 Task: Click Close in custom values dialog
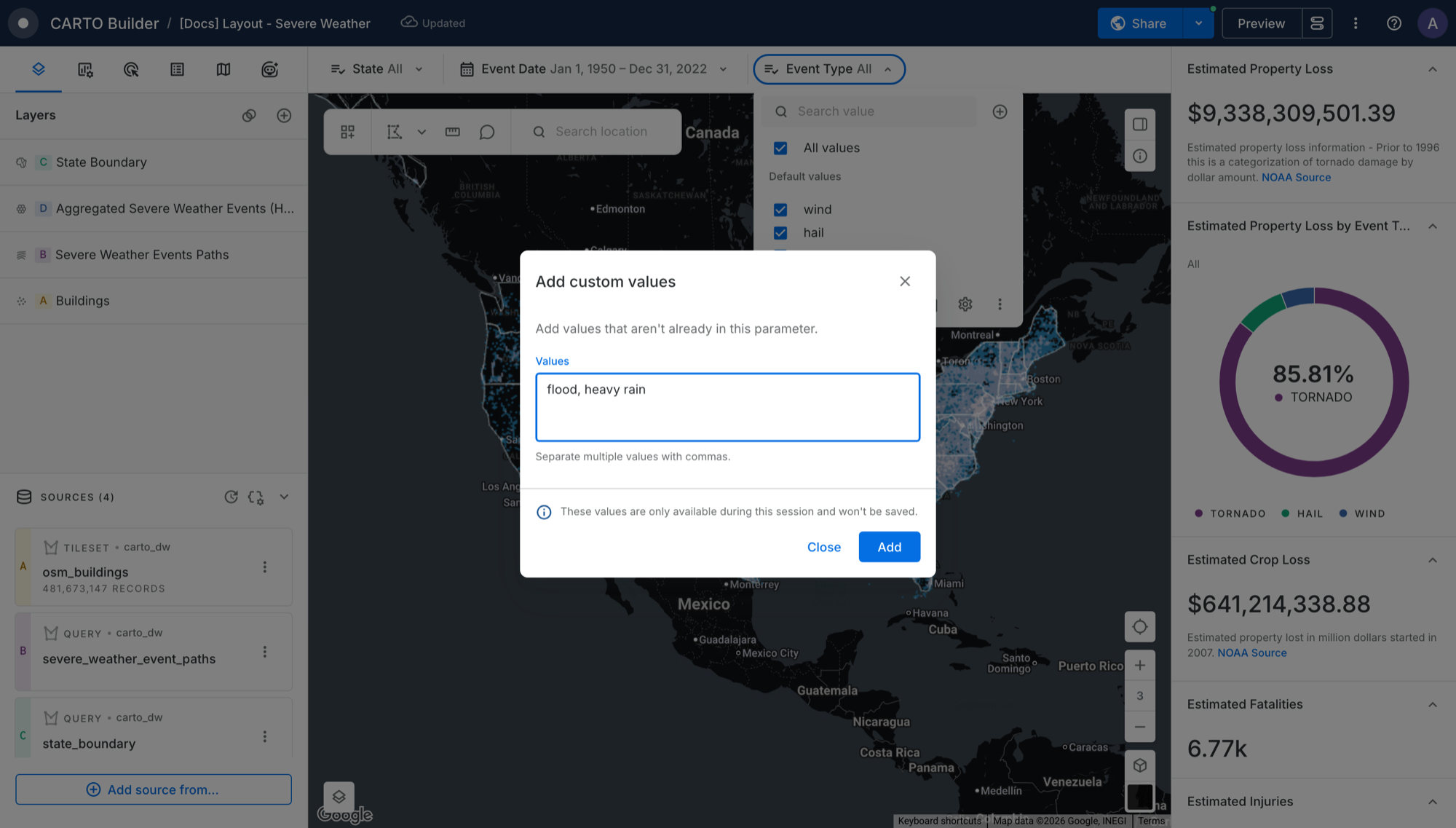(823, 547)
